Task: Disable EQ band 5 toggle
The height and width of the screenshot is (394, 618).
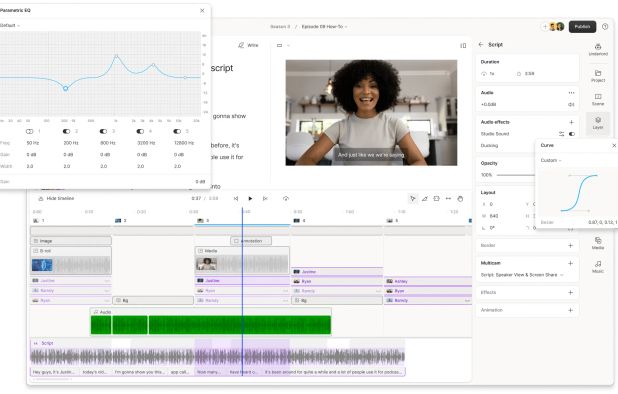Action: [177, 131]
